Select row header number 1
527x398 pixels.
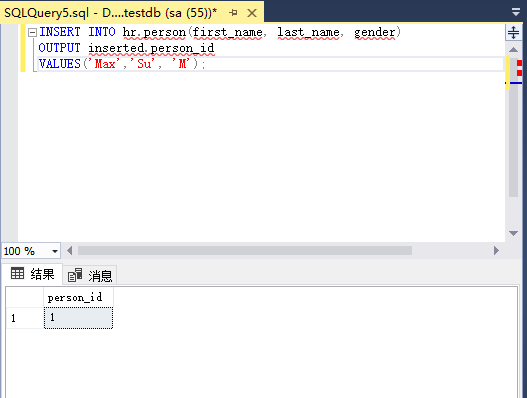point(25,318)
